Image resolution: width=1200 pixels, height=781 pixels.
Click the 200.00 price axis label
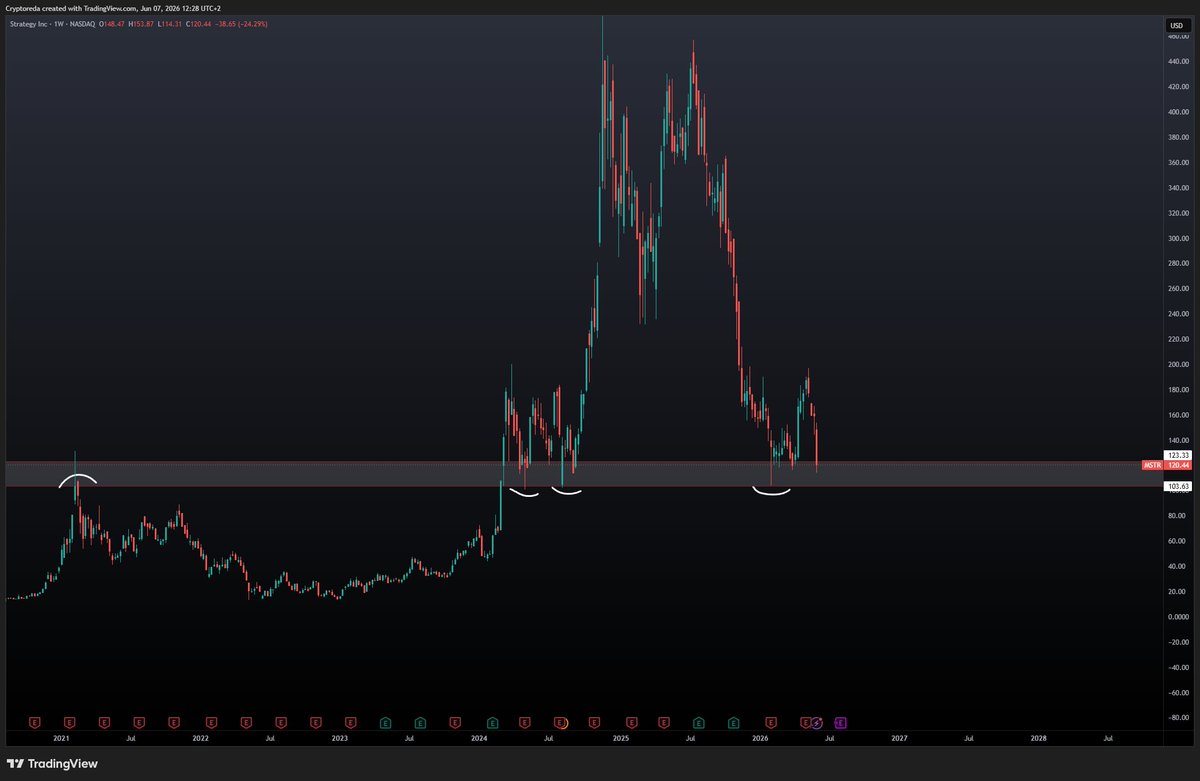coord(1177,365)
